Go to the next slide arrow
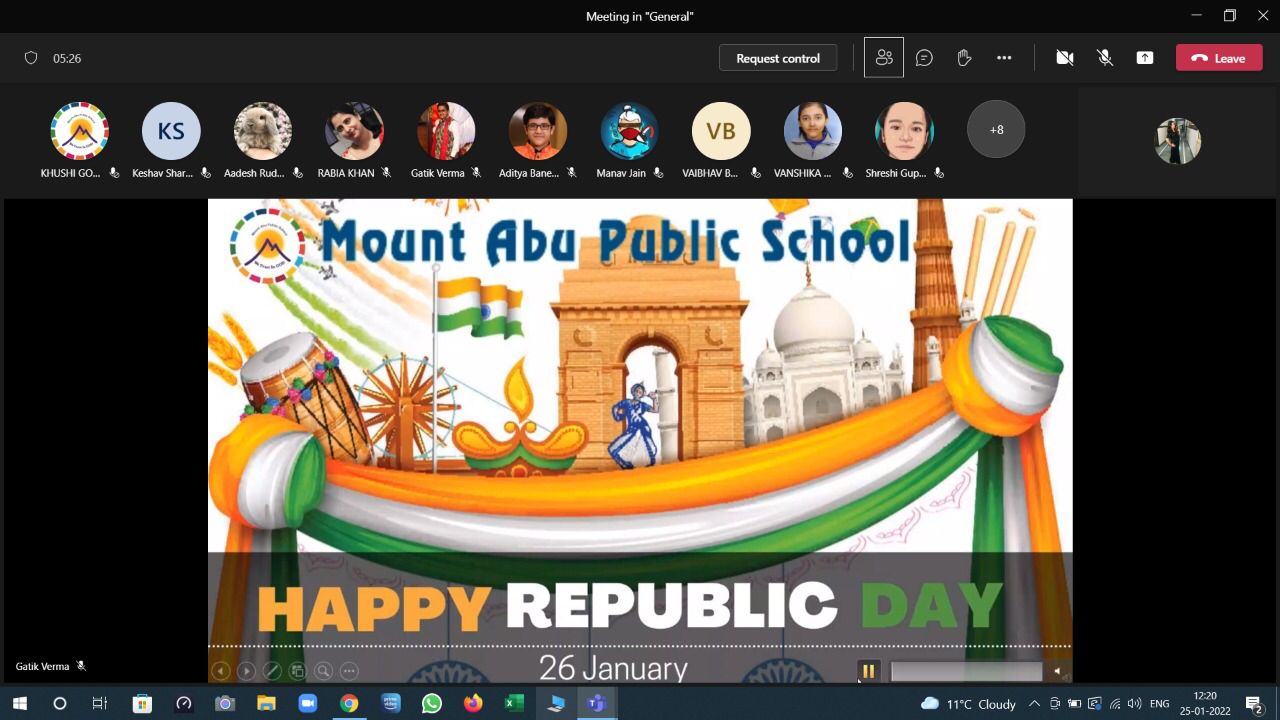Viewport: 1280px width, 720px height. point(246,671)
